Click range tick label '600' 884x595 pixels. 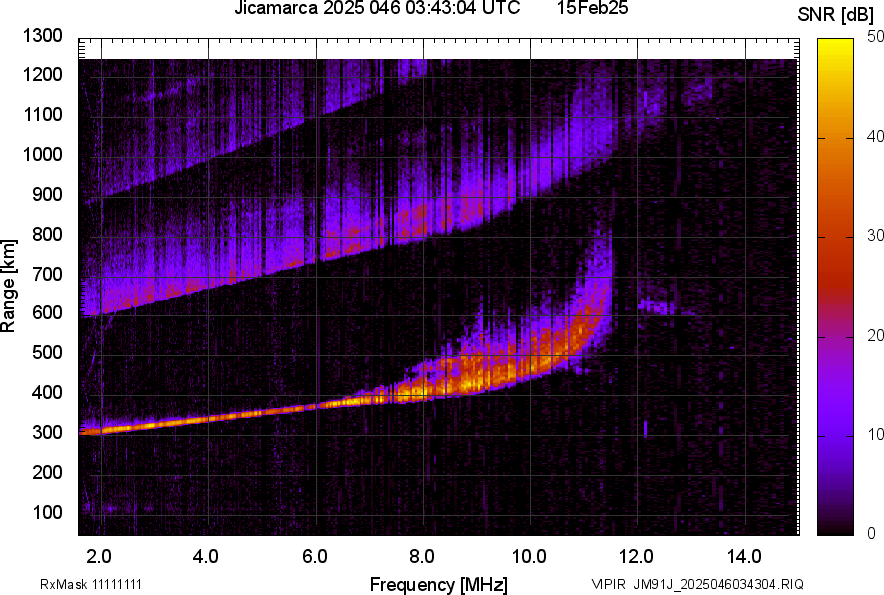(x=47, y=312)
